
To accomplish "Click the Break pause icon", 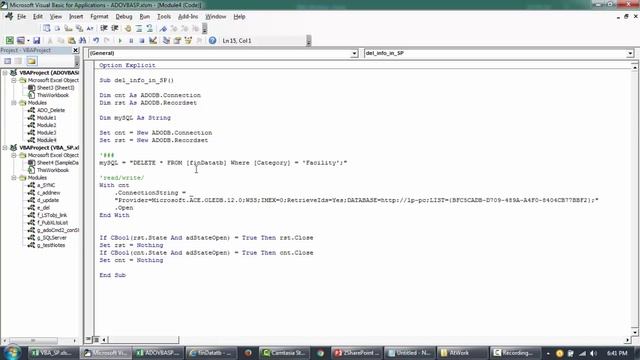I will point(131,40).
